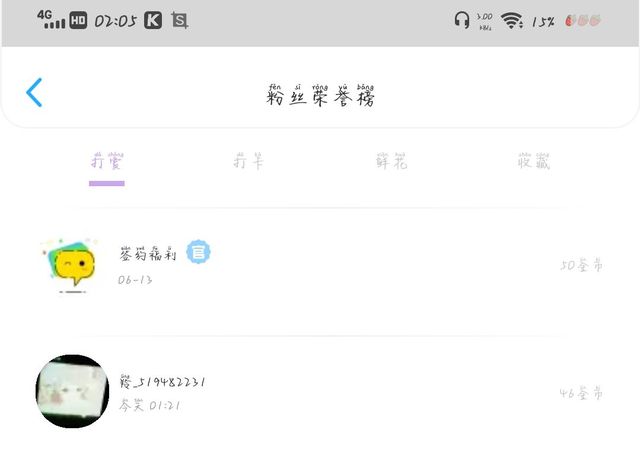Switch to the 打羊 tab

tap(249, 161)
